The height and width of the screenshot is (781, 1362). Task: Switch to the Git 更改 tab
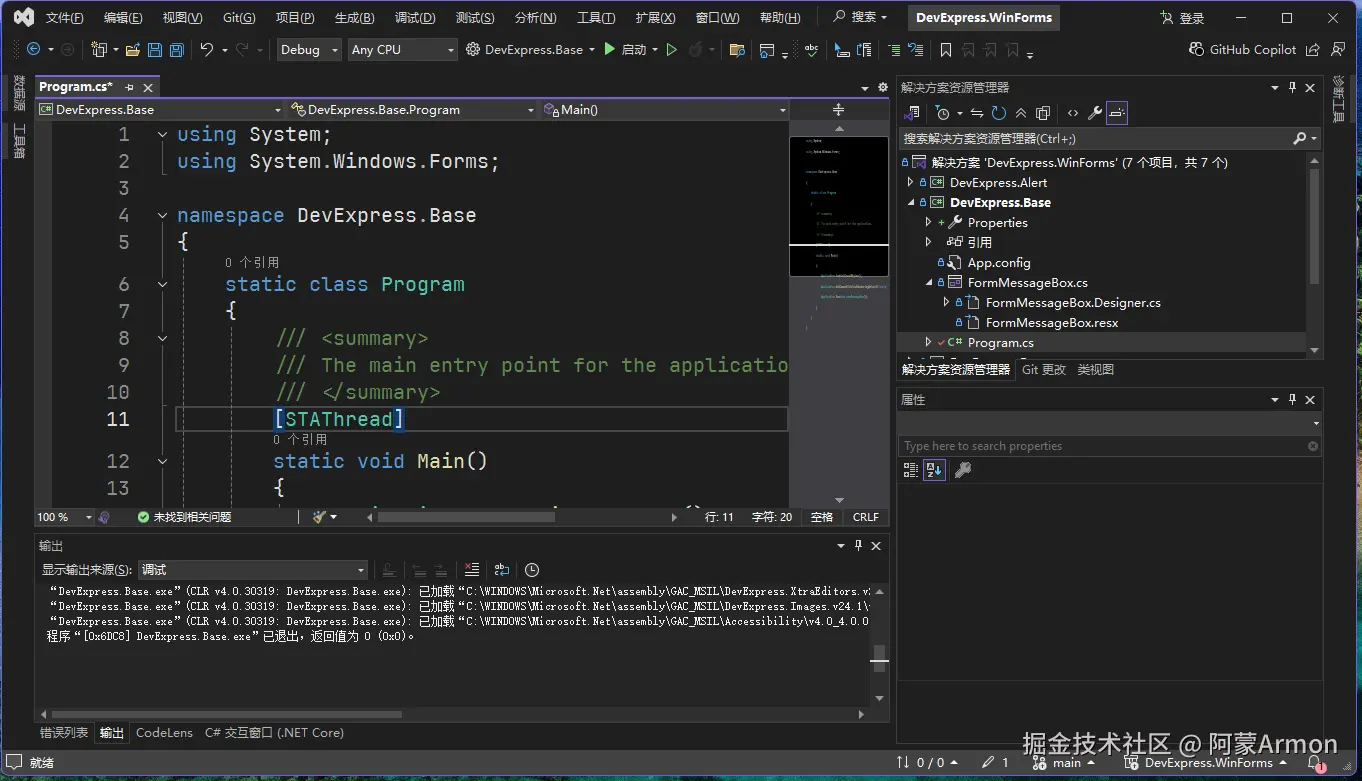[x=1044, y=370]
